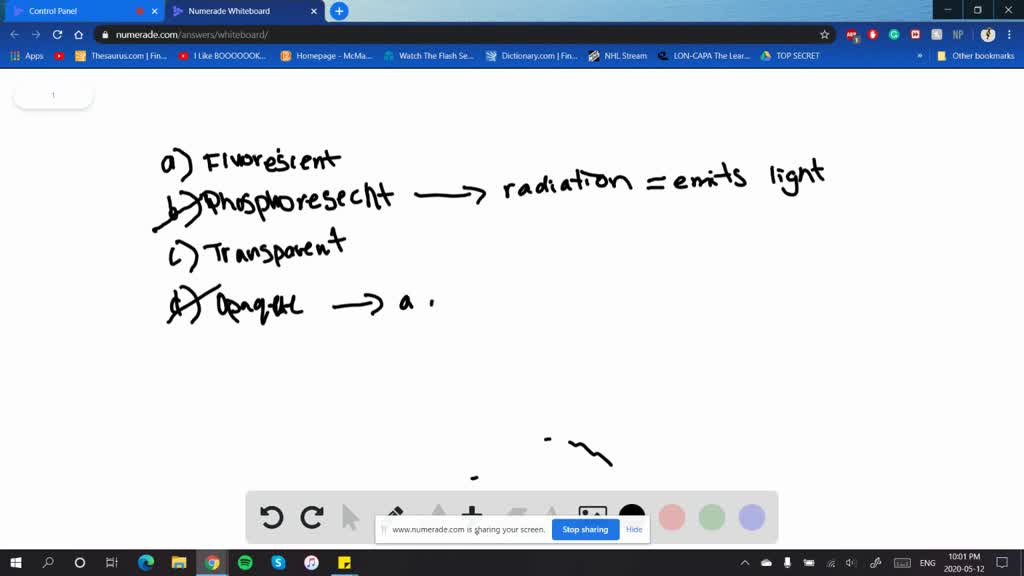Go back to the previous page
Image resolution: width=1024 pixels, height=576 pixels.
(x=14, y=35)
